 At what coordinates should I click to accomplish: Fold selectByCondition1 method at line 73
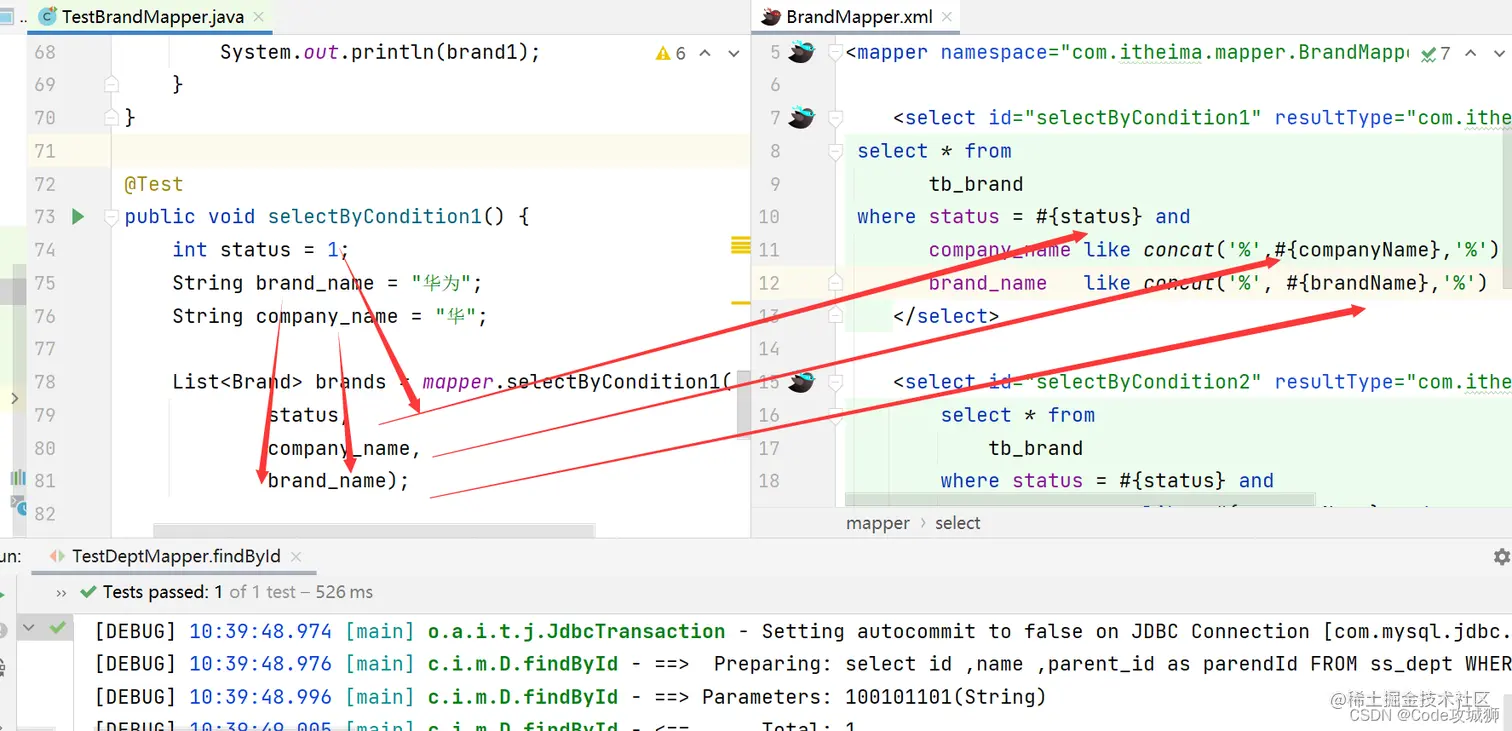coord(111,217)
